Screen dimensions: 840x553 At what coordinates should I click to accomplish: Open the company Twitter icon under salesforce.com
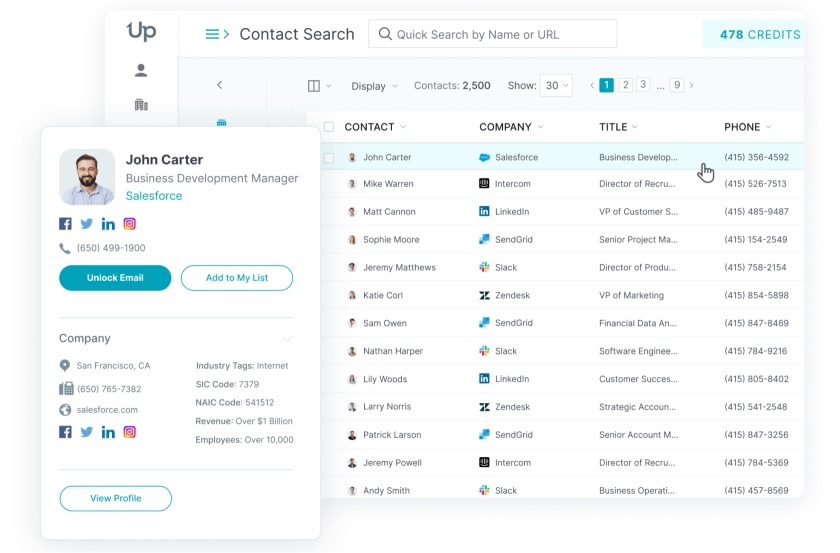coord(86,432)
